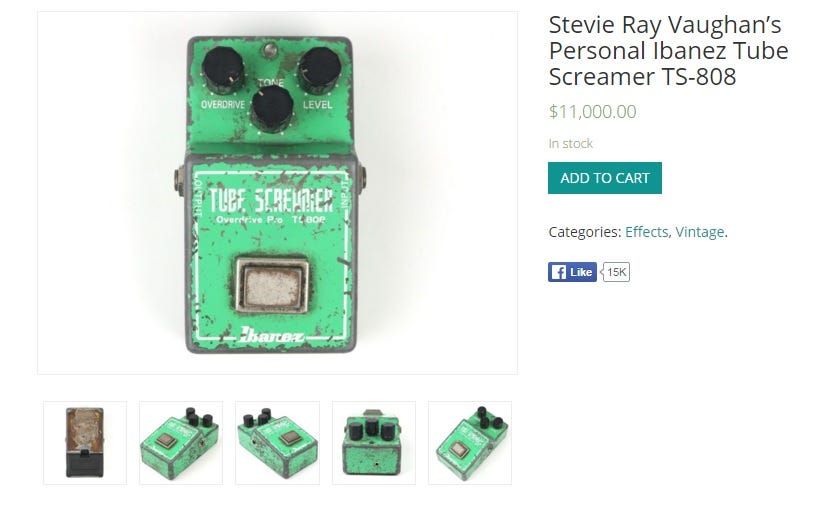Click the Overdrive knob in main photo
Image resolution: width=824 pixels, height=506 pixels.
click(x=223, y=70)
